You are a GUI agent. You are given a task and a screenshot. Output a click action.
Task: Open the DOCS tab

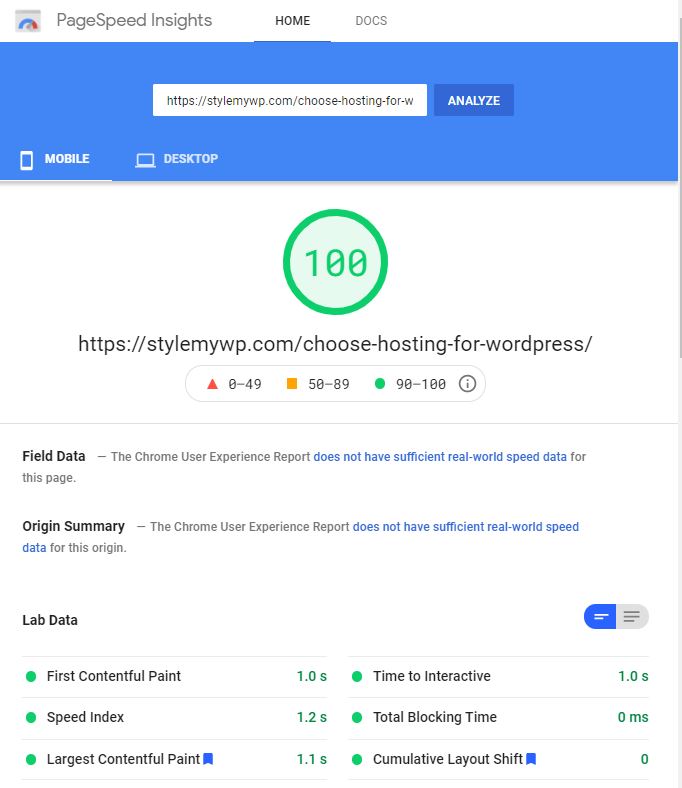[x=371, y=21]
